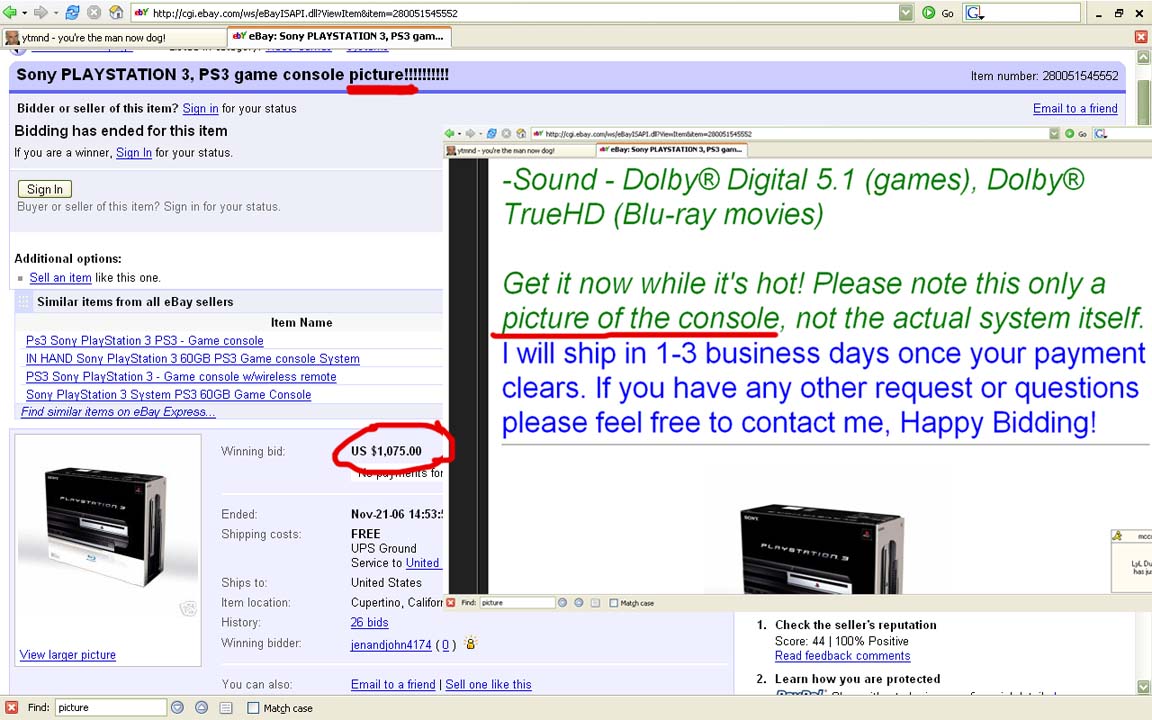Screen dimensions: 1152x720
Task: Click 'View larger picture' link
Action: [68, 655]
